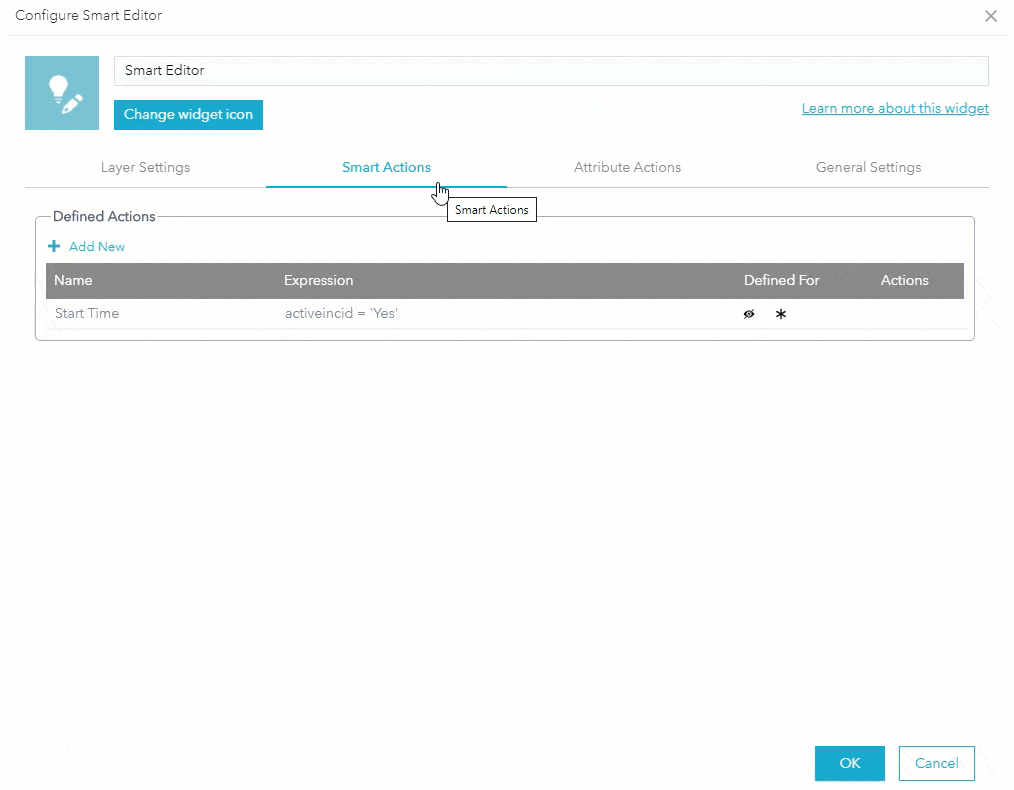
Task: Click the asterisk required-field icon for Start Time
Action: (x=781, y=314)
